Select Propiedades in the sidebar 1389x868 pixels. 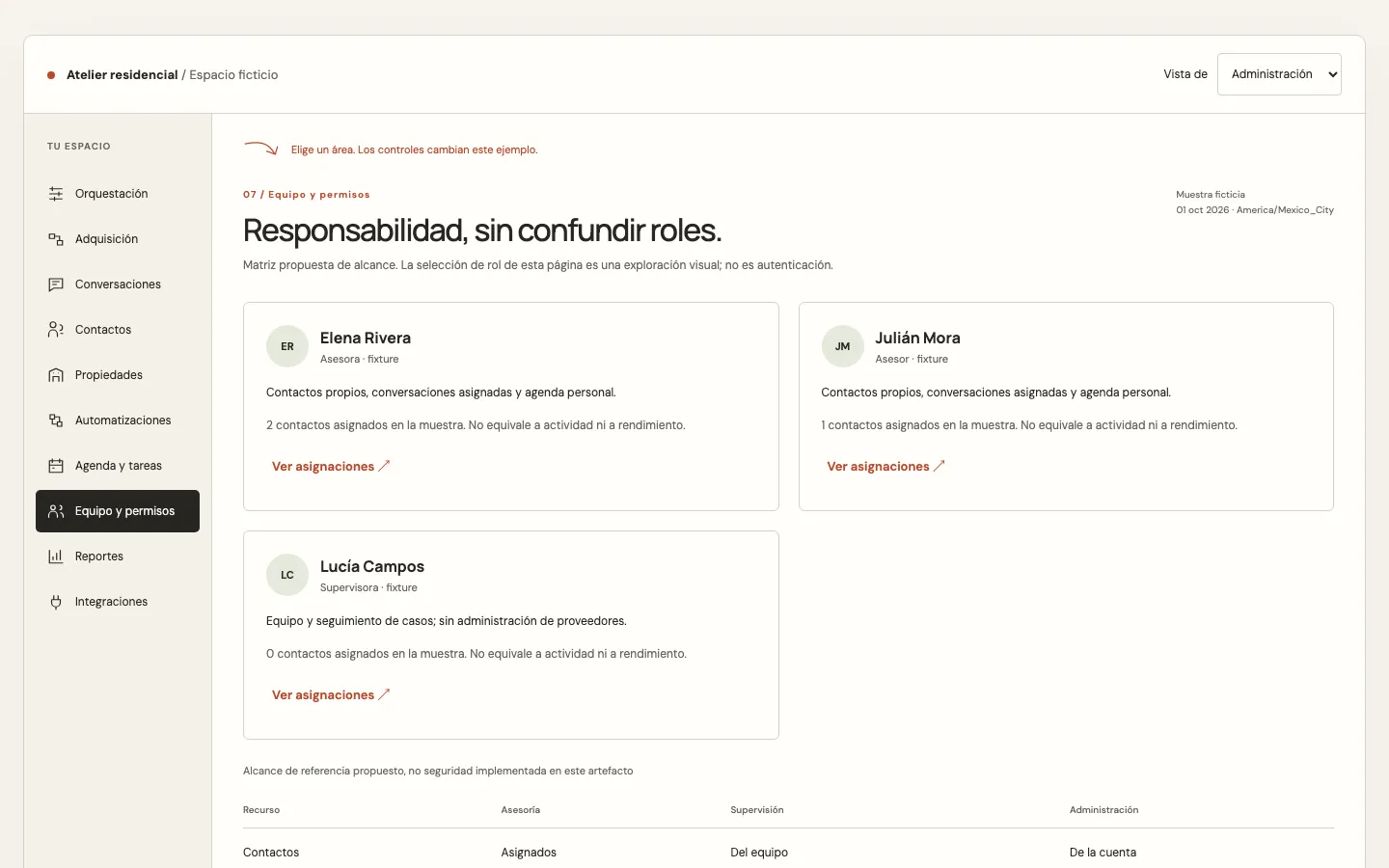pyautogui.click(x=118, y=375)
